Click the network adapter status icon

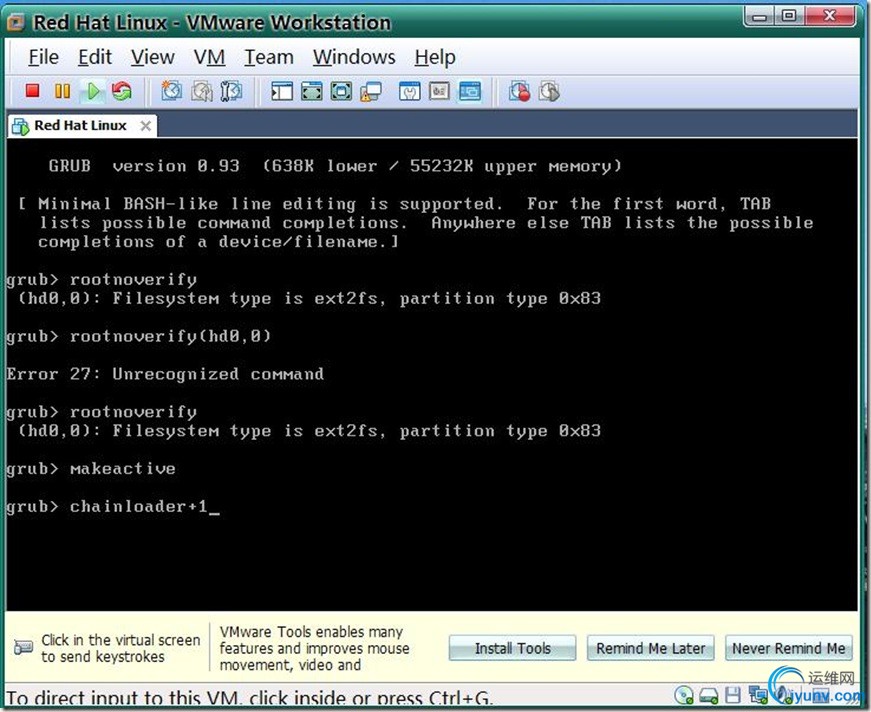pos(758,694)
